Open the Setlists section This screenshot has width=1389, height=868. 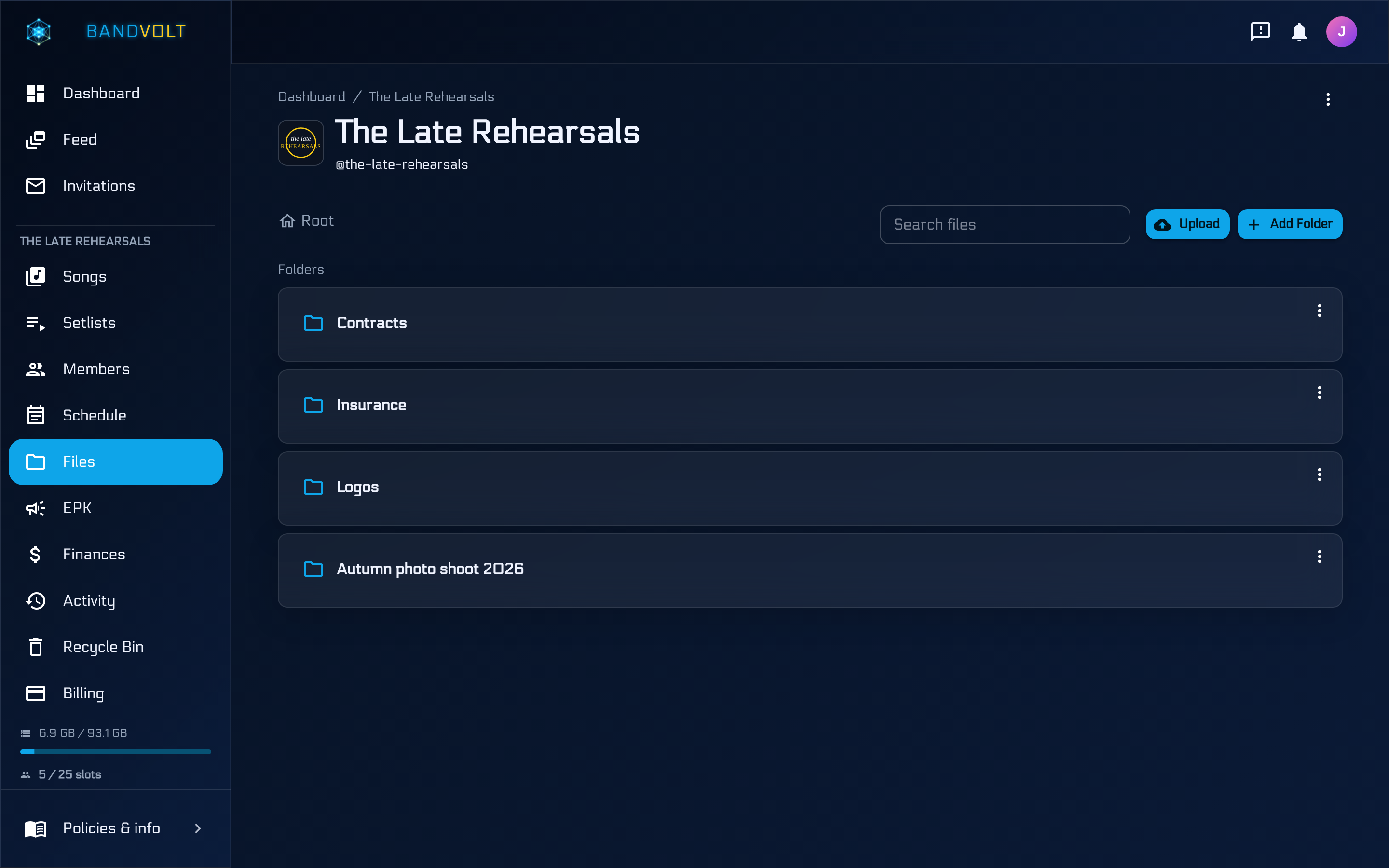coord(115,323)
